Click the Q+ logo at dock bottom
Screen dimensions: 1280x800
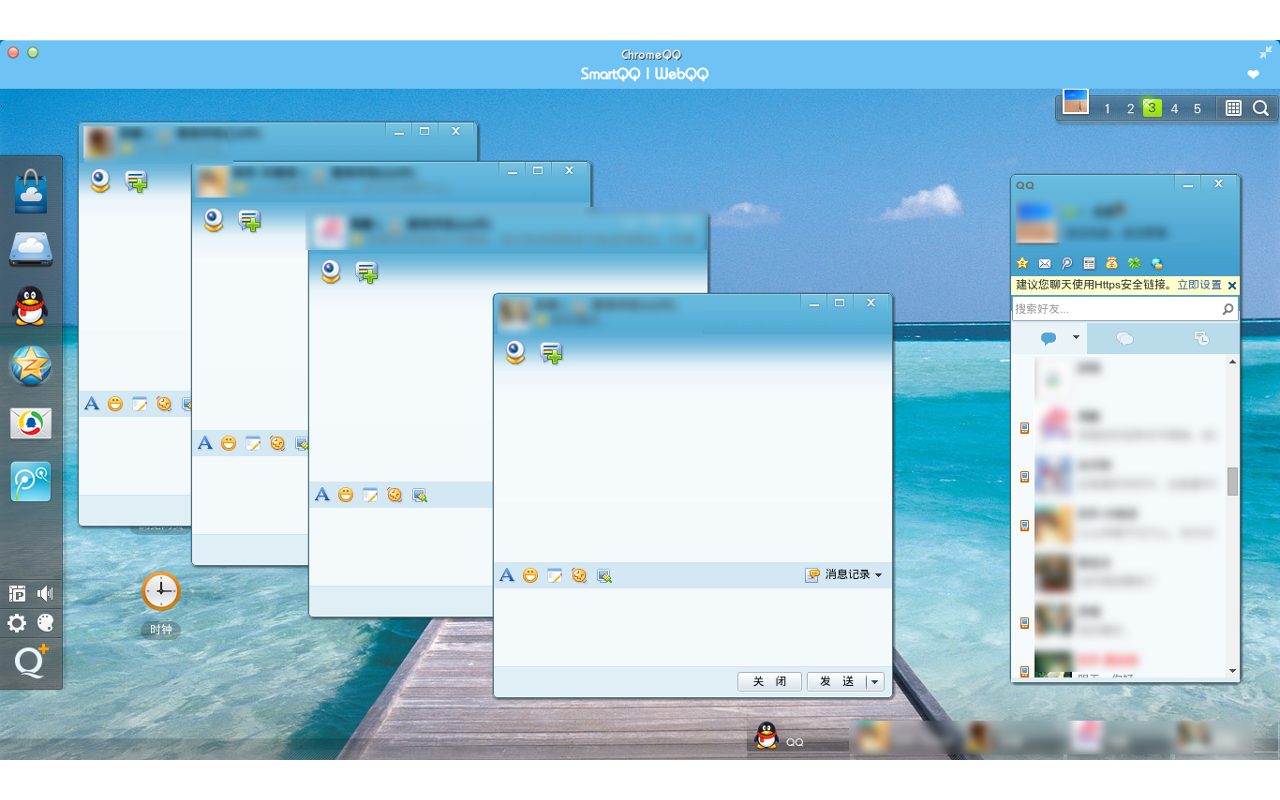(31, 661)
